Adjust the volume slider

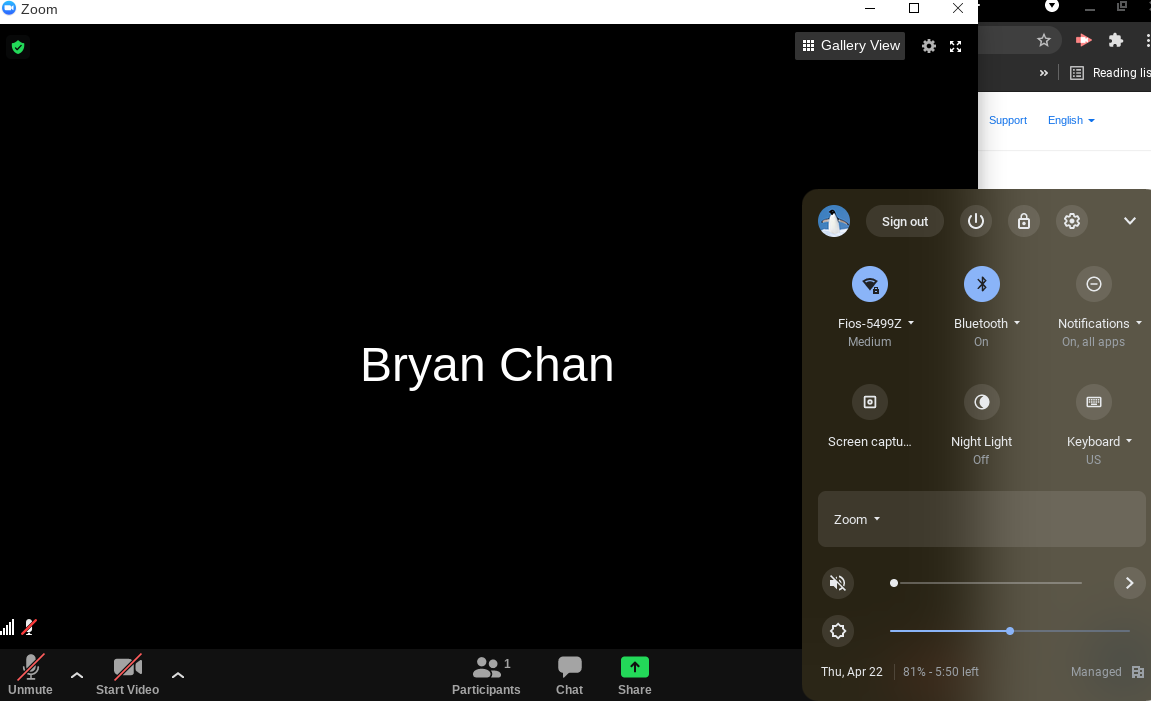(x=986, y=583)
